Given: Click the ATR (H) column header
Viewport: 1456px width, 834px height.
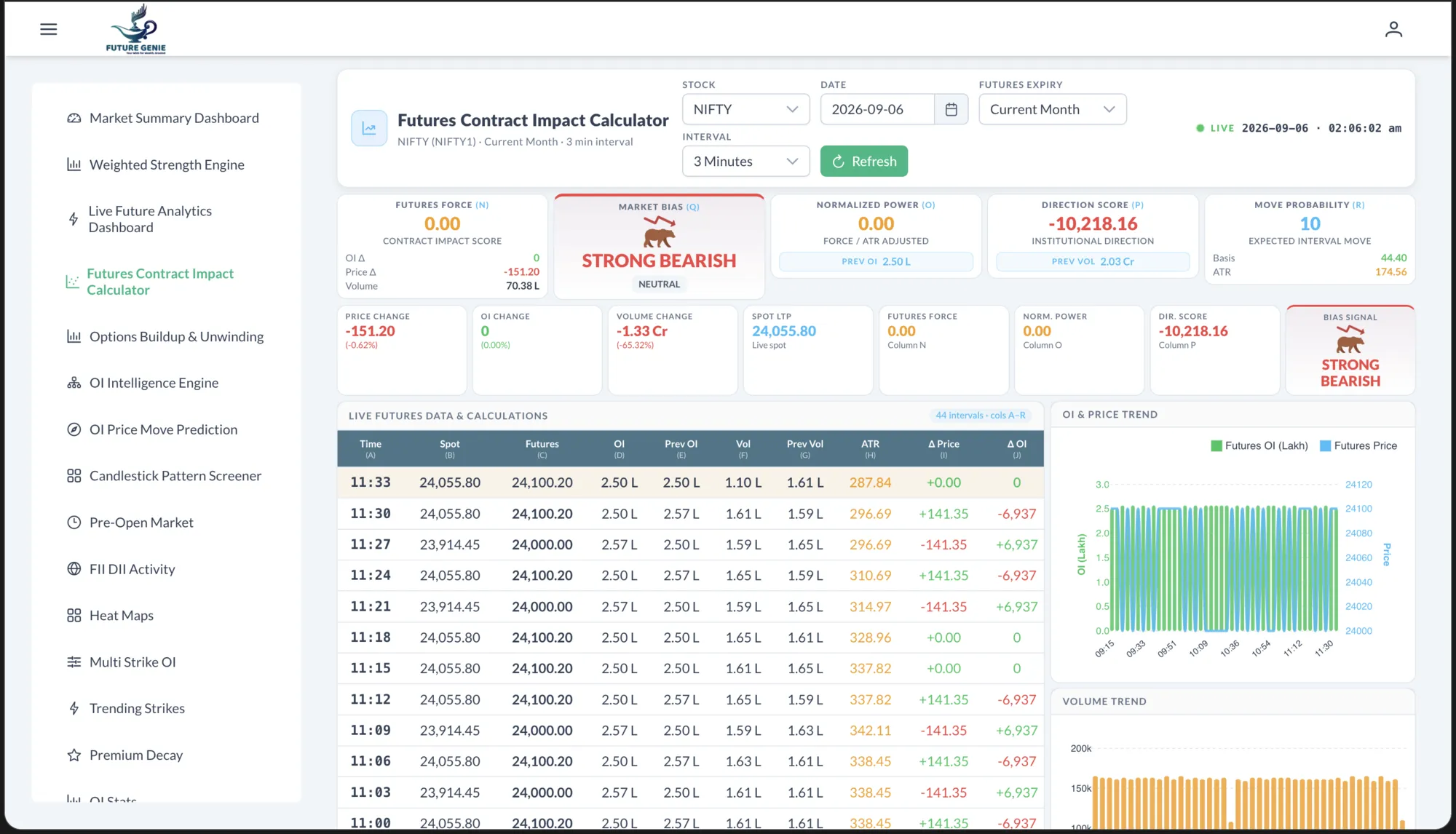Looking at the screenshot, I should 870,448.
